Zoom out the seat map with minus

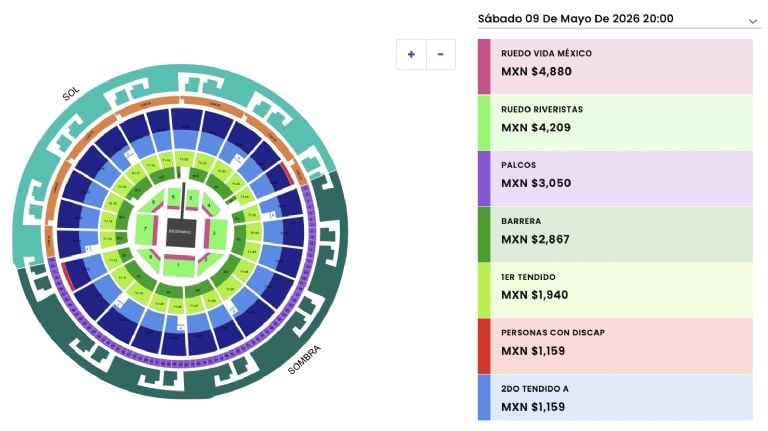[x=441, y=54]
